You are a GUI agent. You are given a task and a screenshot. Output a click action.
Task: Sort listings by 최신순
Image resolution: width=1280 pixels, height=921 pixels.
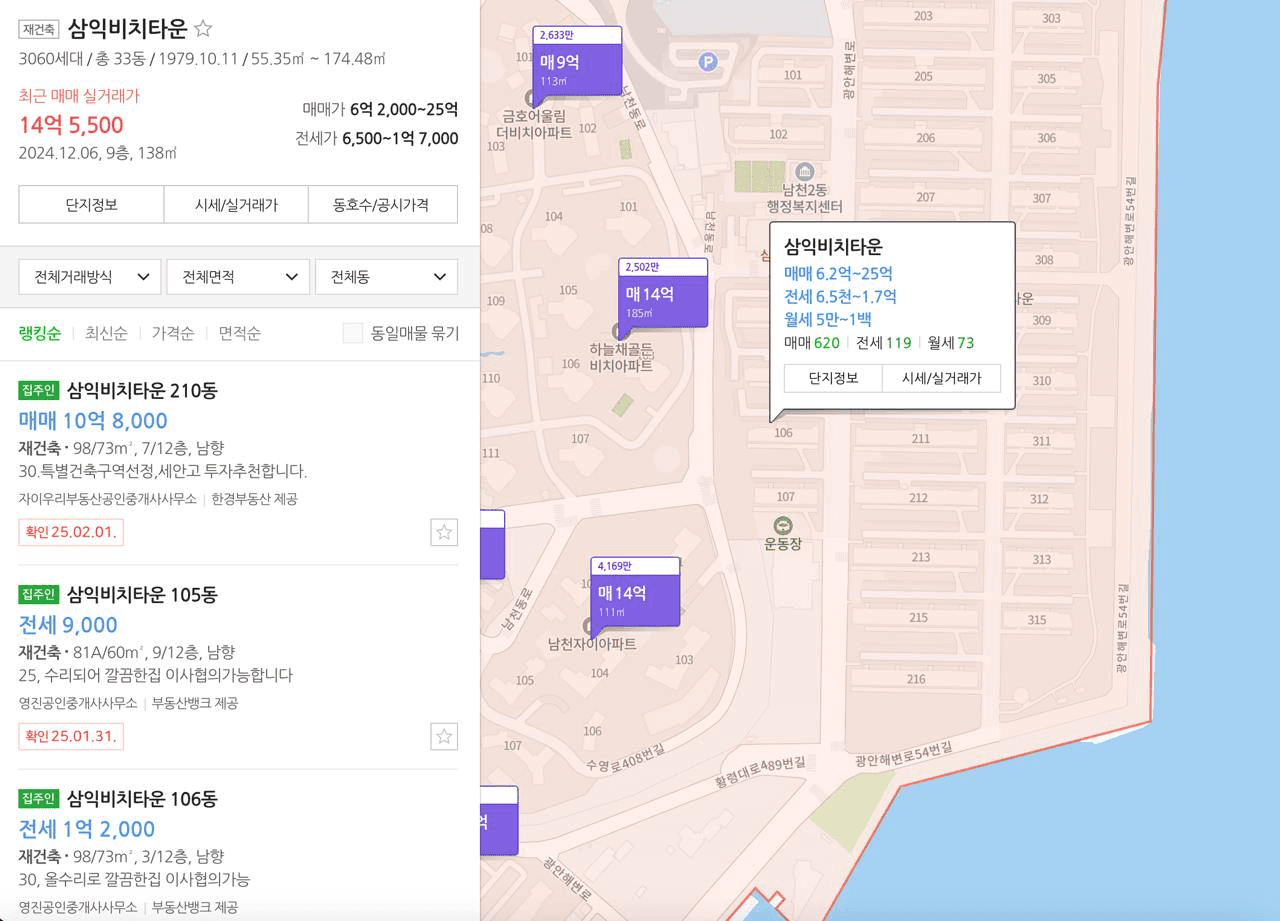click(106, 333)
